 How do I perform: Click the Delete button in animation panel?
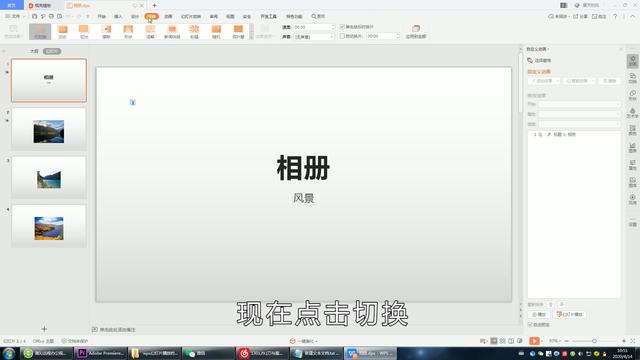coord(610,81)
